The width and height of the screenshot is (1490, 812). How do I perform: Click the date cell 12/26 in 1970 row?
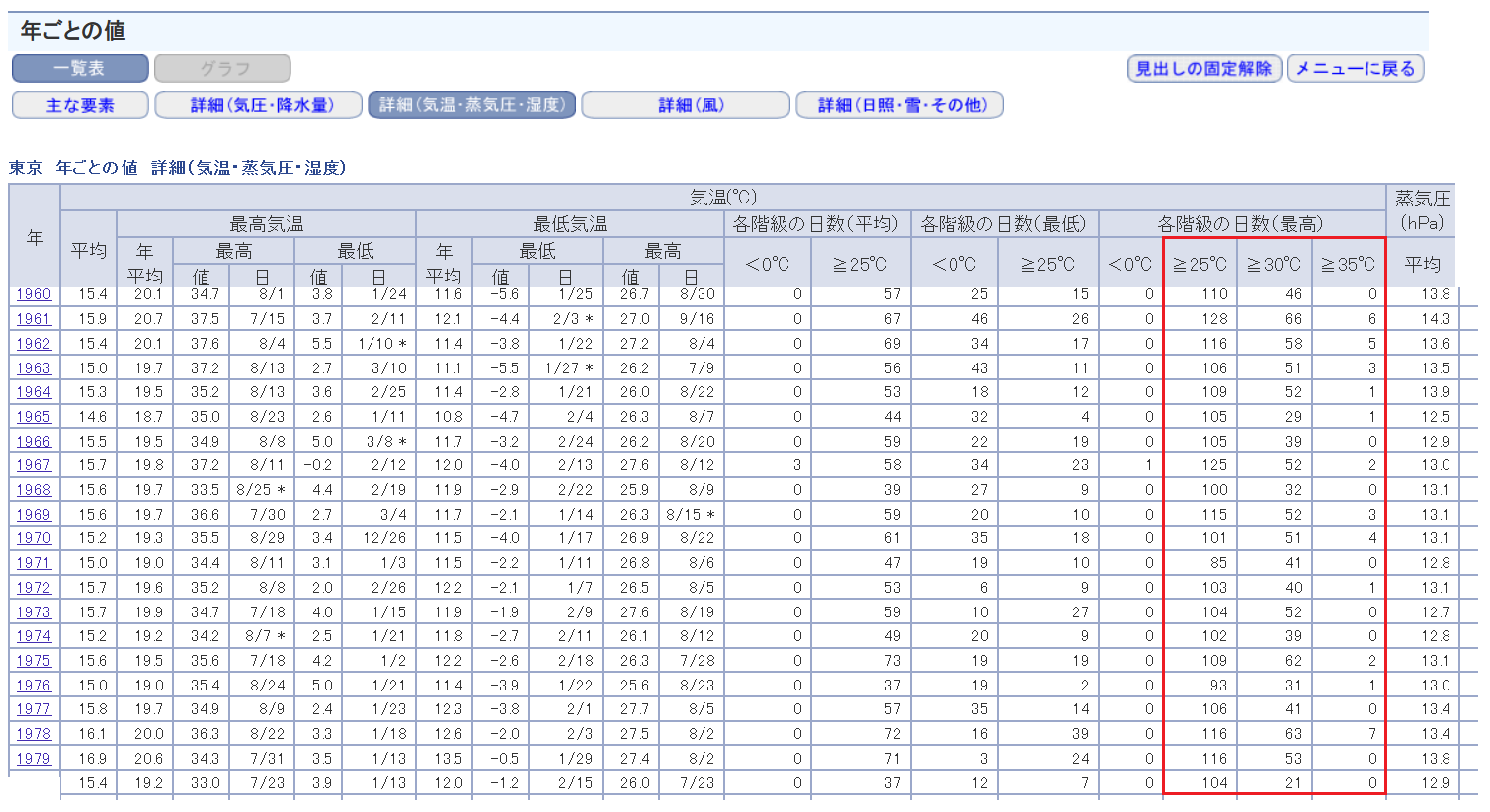[x=384, y=538]
